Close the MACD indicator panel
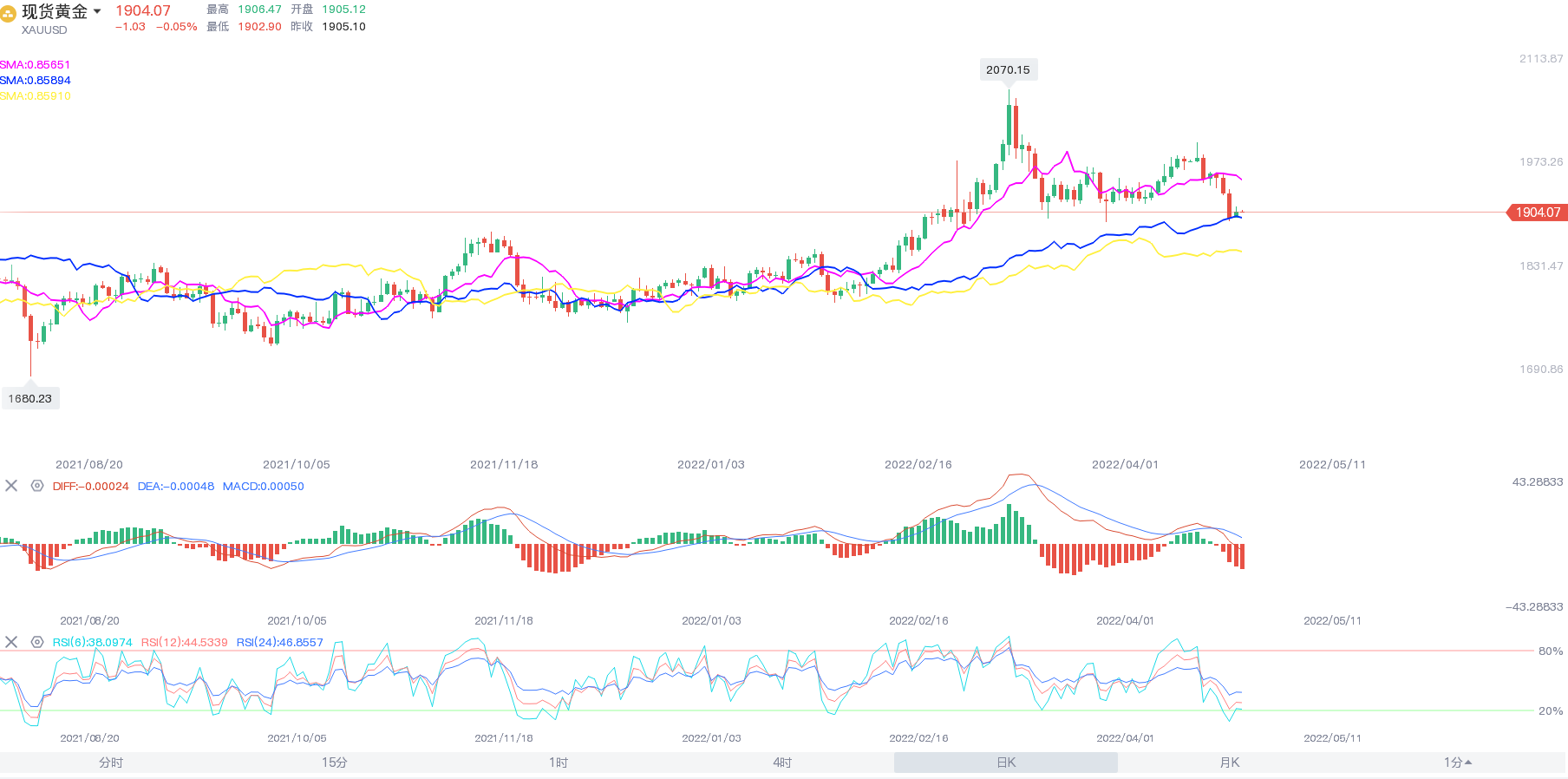The width and height of the screenshot is (1568, 779). tap(11, 486)
